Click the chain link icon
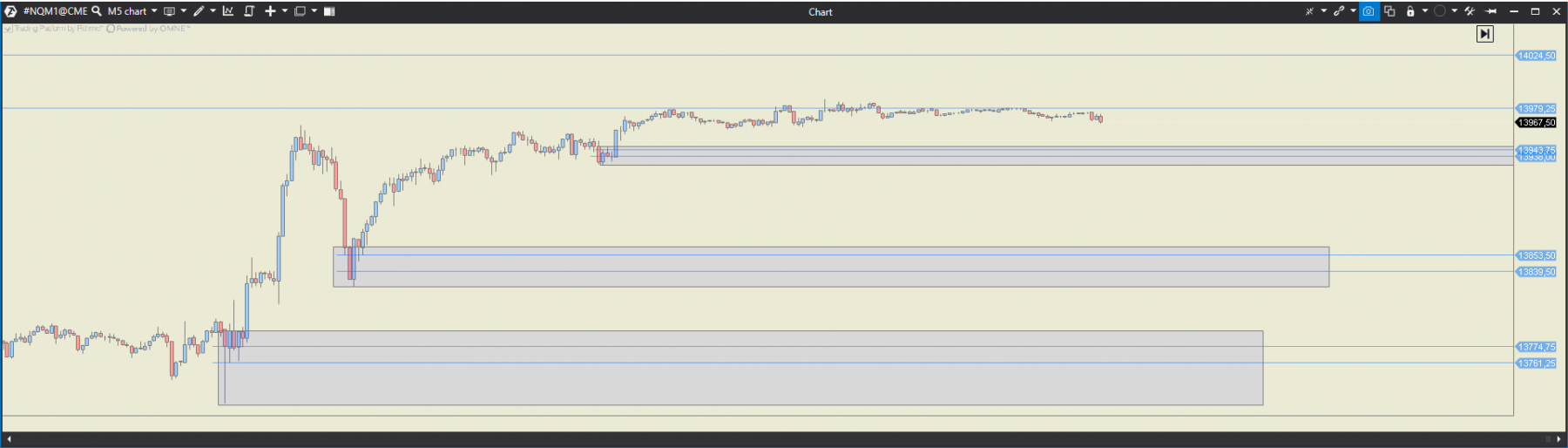This screenshot has height=448, width=1568. [1339, 11]
